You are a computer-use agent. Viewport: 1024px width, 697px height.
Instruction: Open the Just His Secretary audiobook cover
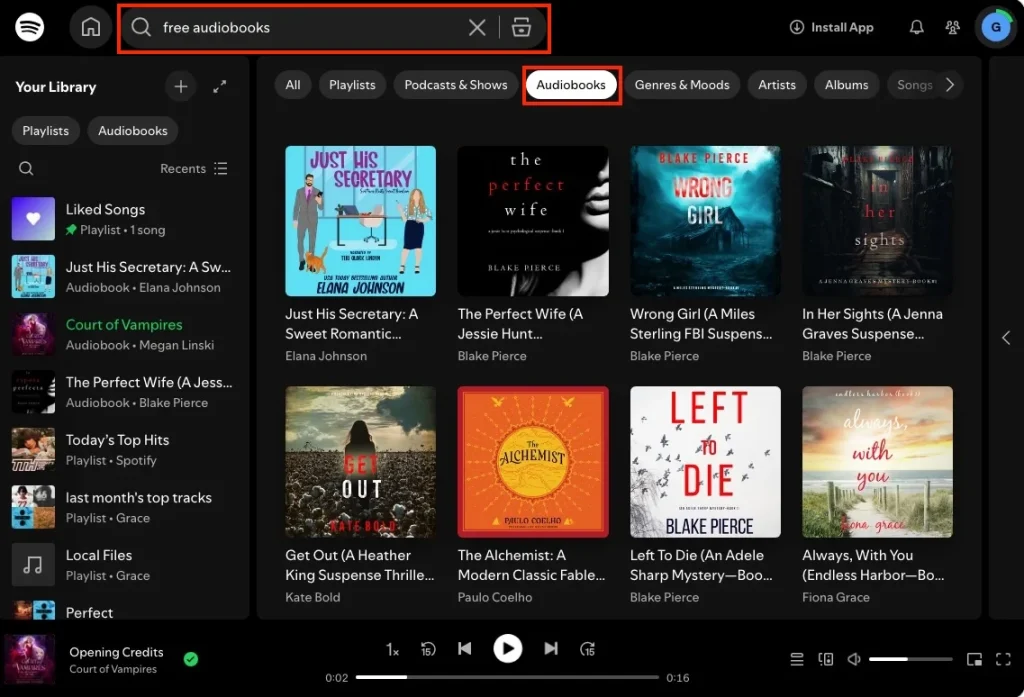[360, 221]
